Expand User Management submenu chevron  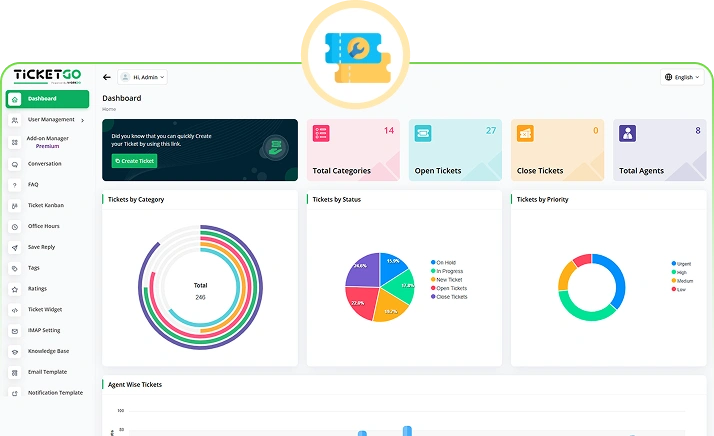coord(82,120)
